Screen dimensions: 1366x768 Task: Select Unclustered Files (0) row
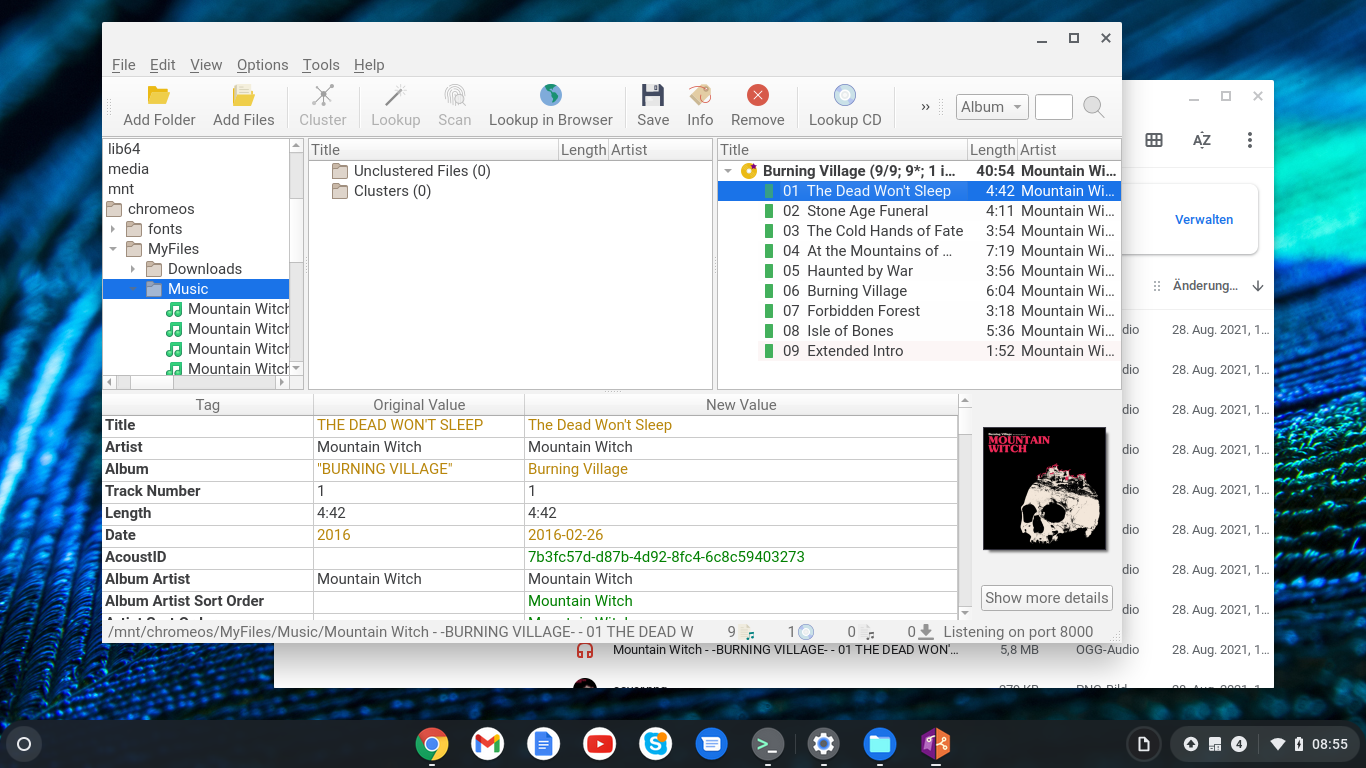509,171
